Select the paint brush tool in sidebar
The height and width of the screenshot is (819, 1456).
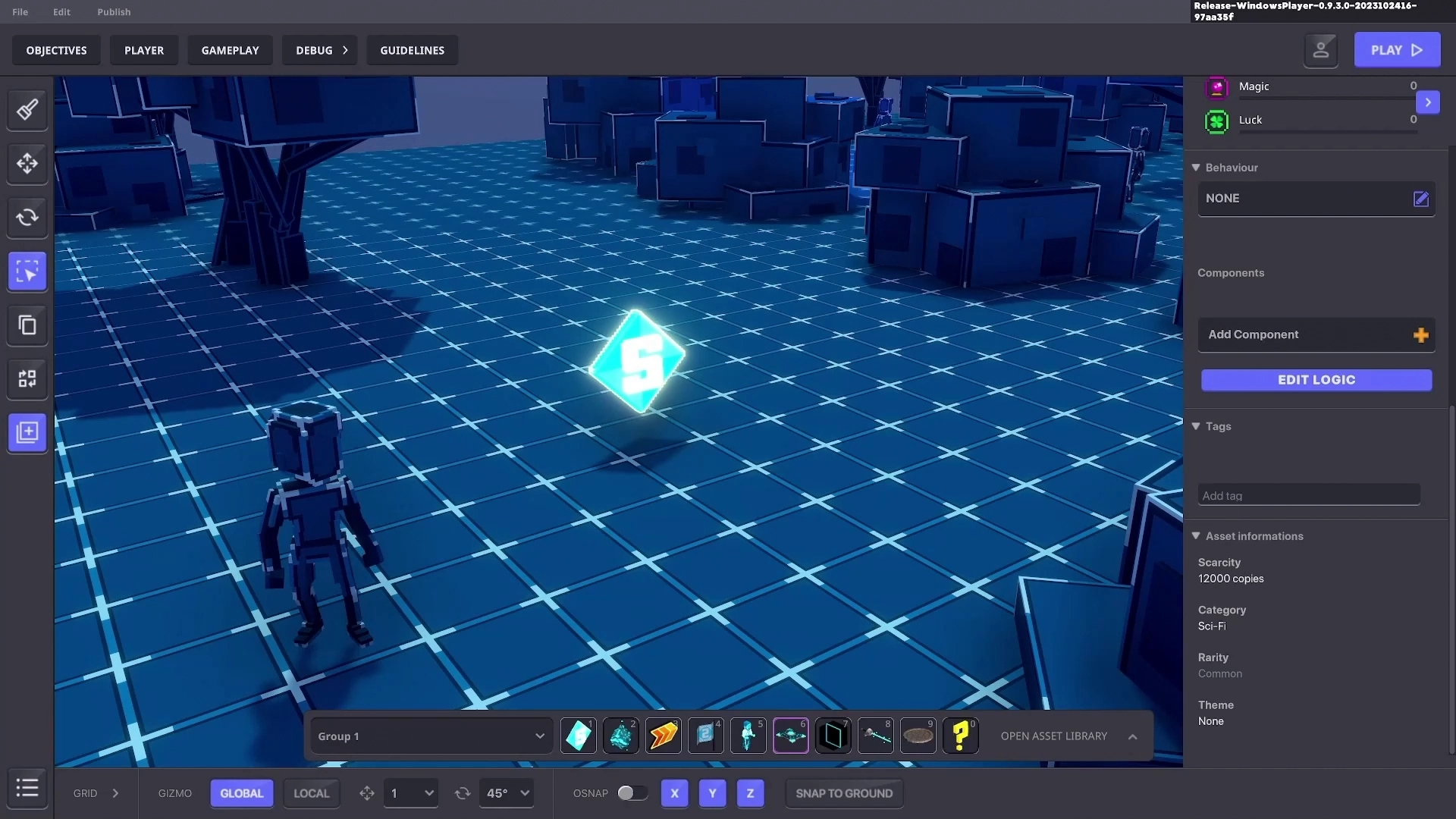click(27, 110)
